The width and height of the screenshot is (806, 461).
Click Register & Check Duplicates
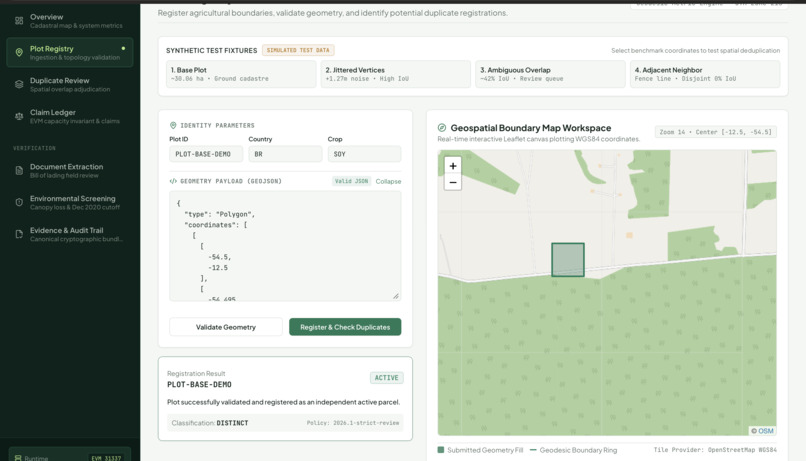[345, 327]
